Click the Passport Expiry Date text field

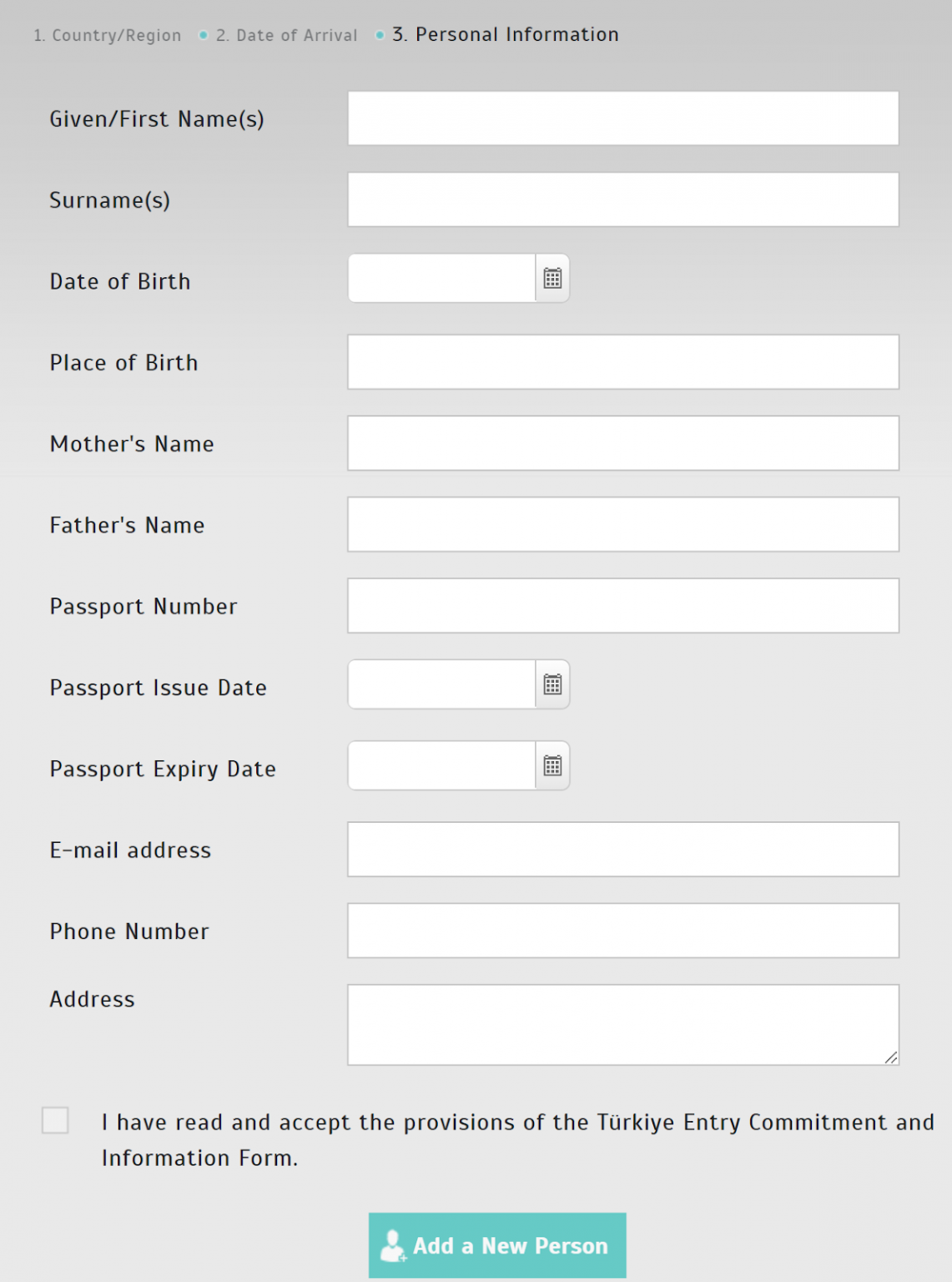pos(441,766)
